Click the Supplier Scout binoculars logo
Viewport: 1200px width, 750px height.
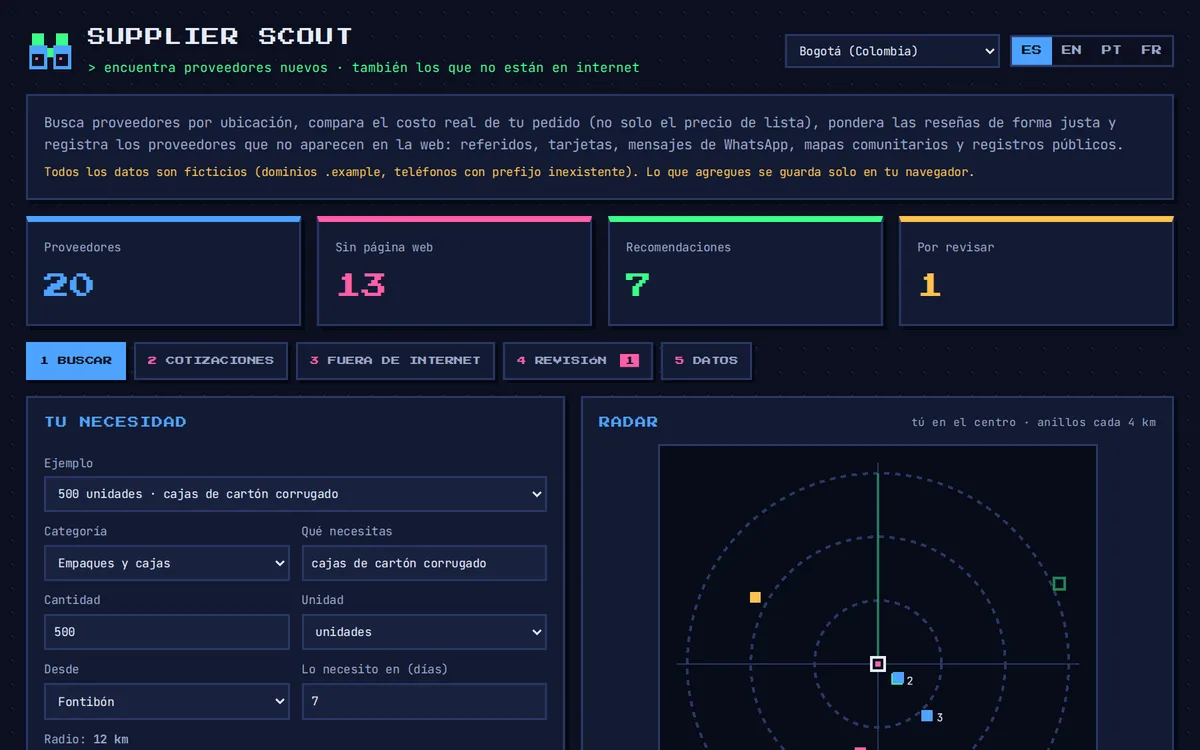pyautogui.click(x=50, y=50)
